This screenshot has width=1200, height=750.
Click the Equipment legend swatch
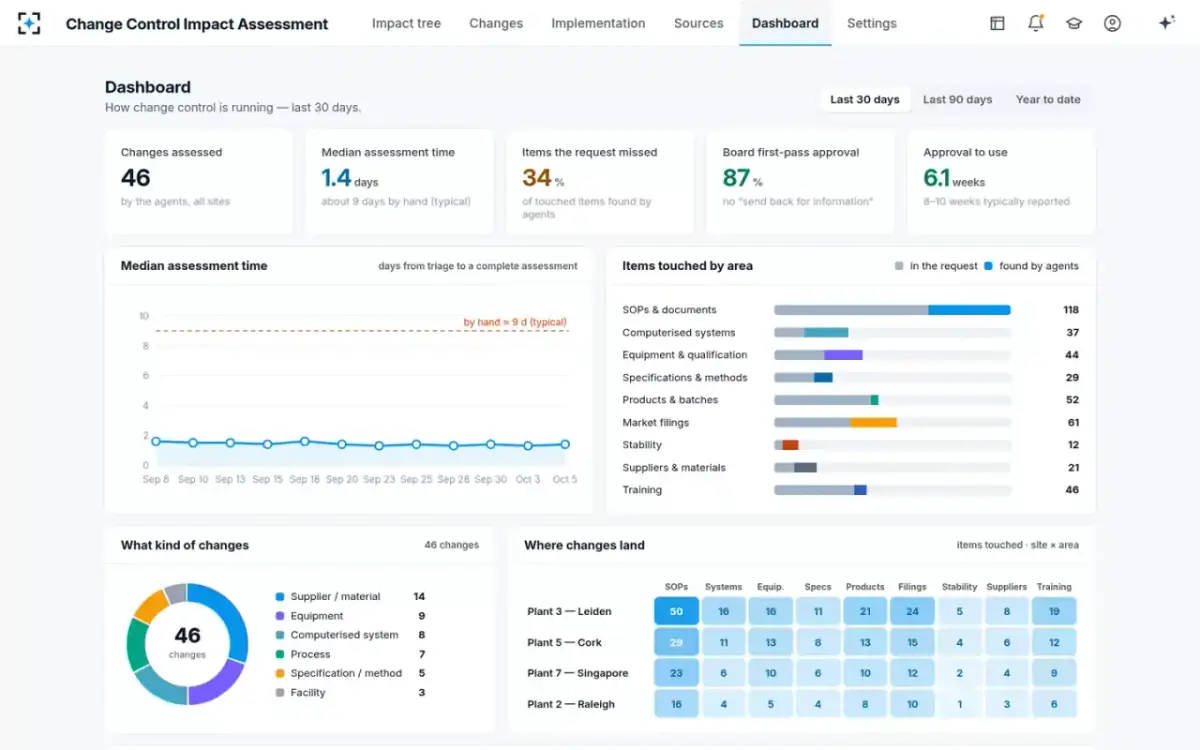tap(280, 616)
